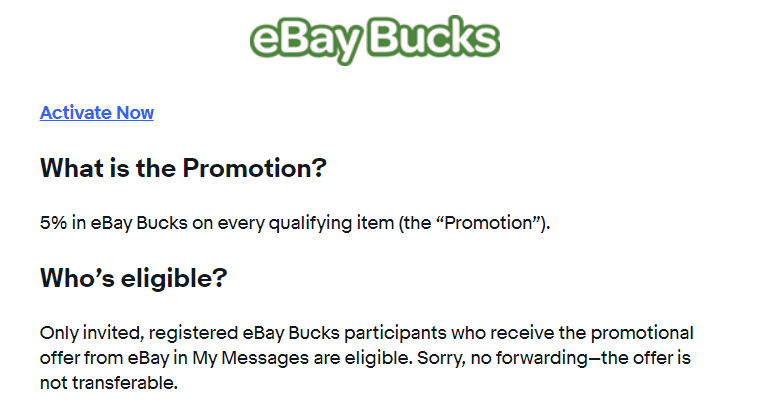Click the paragraph starting "Only invited, registered"
This screenshot has height=415, width=774.
point(366,358)
